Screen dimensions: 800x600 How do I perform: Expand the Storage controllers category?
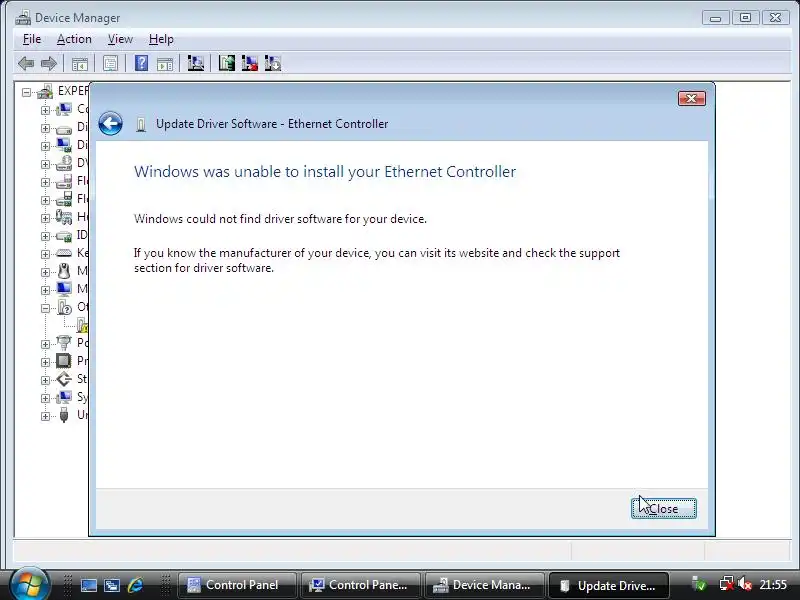[x=45, y=380]
